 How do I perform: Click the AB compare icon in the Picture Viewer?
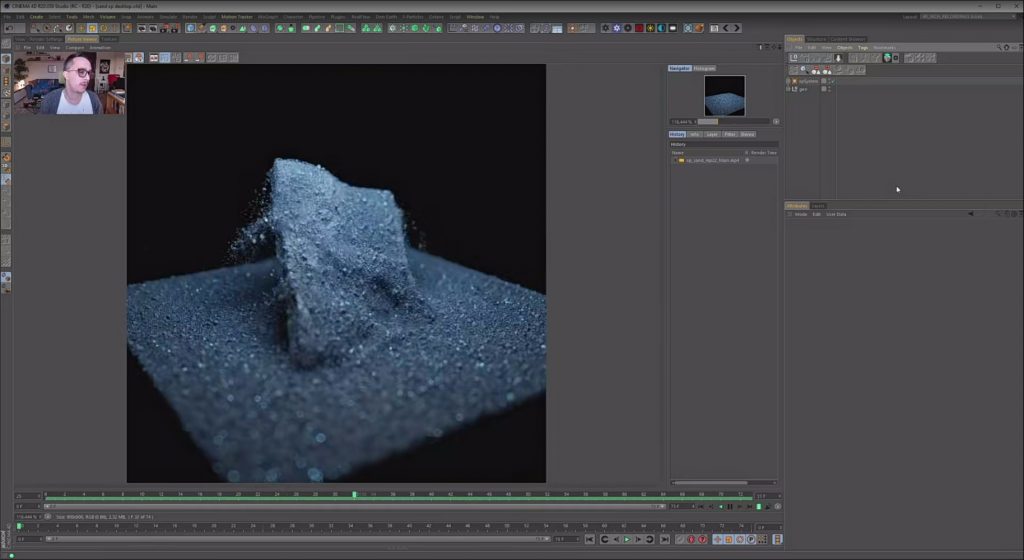[x=154, y=57]
